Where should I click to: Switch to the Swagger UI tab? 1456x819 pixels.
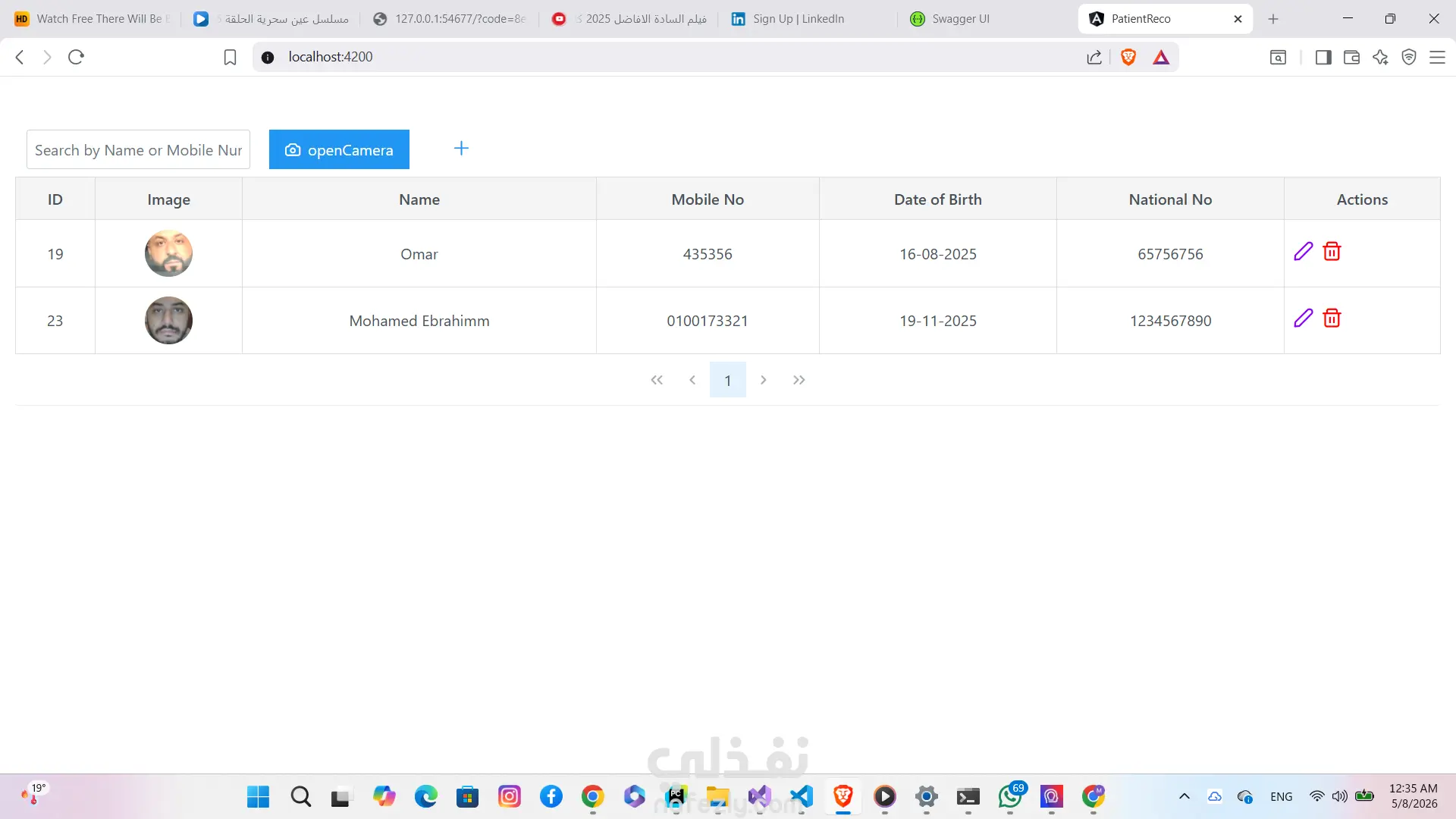coord(986,19)
